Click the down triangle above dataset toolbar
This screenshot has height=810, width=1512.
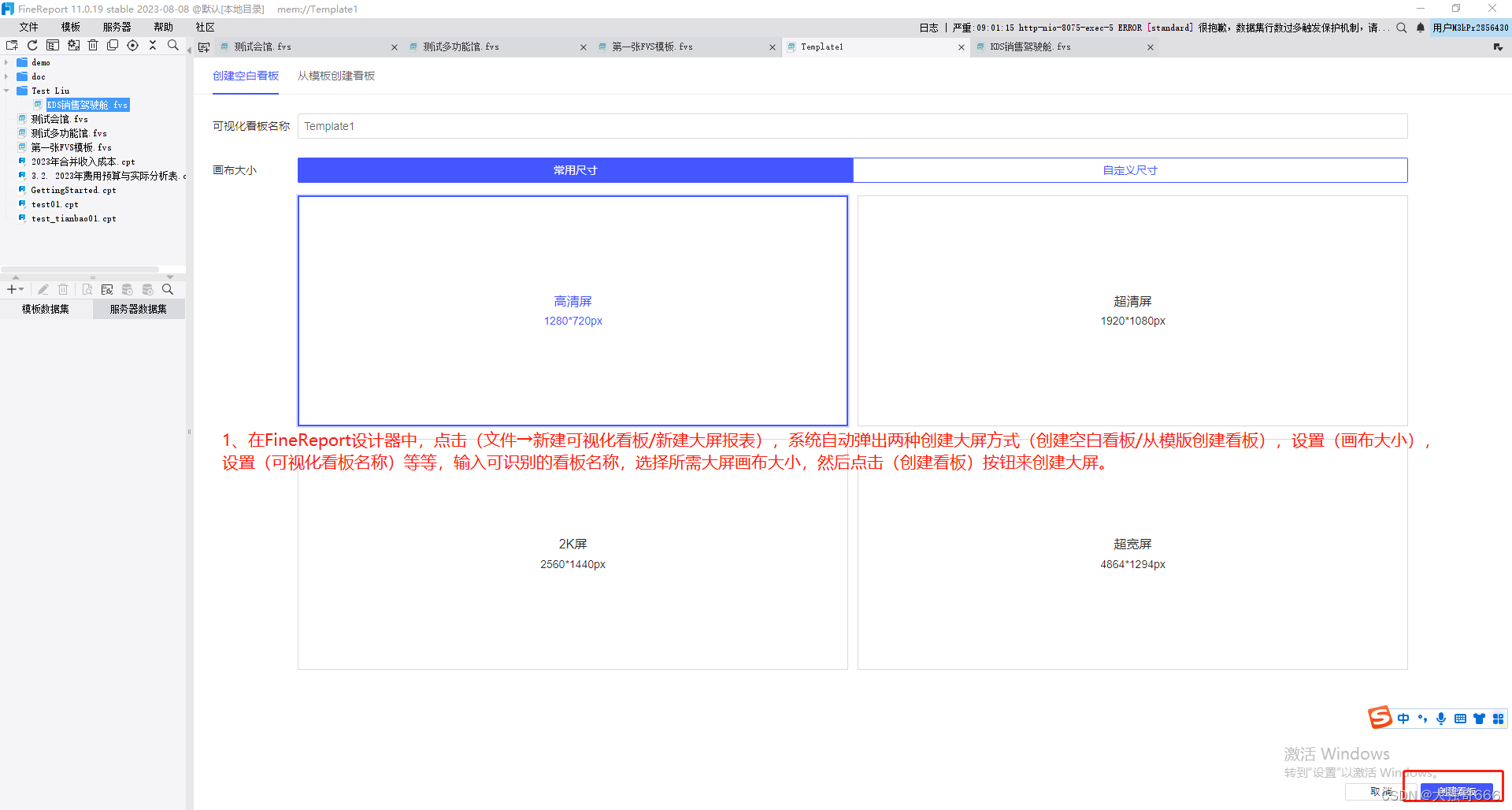170,277
